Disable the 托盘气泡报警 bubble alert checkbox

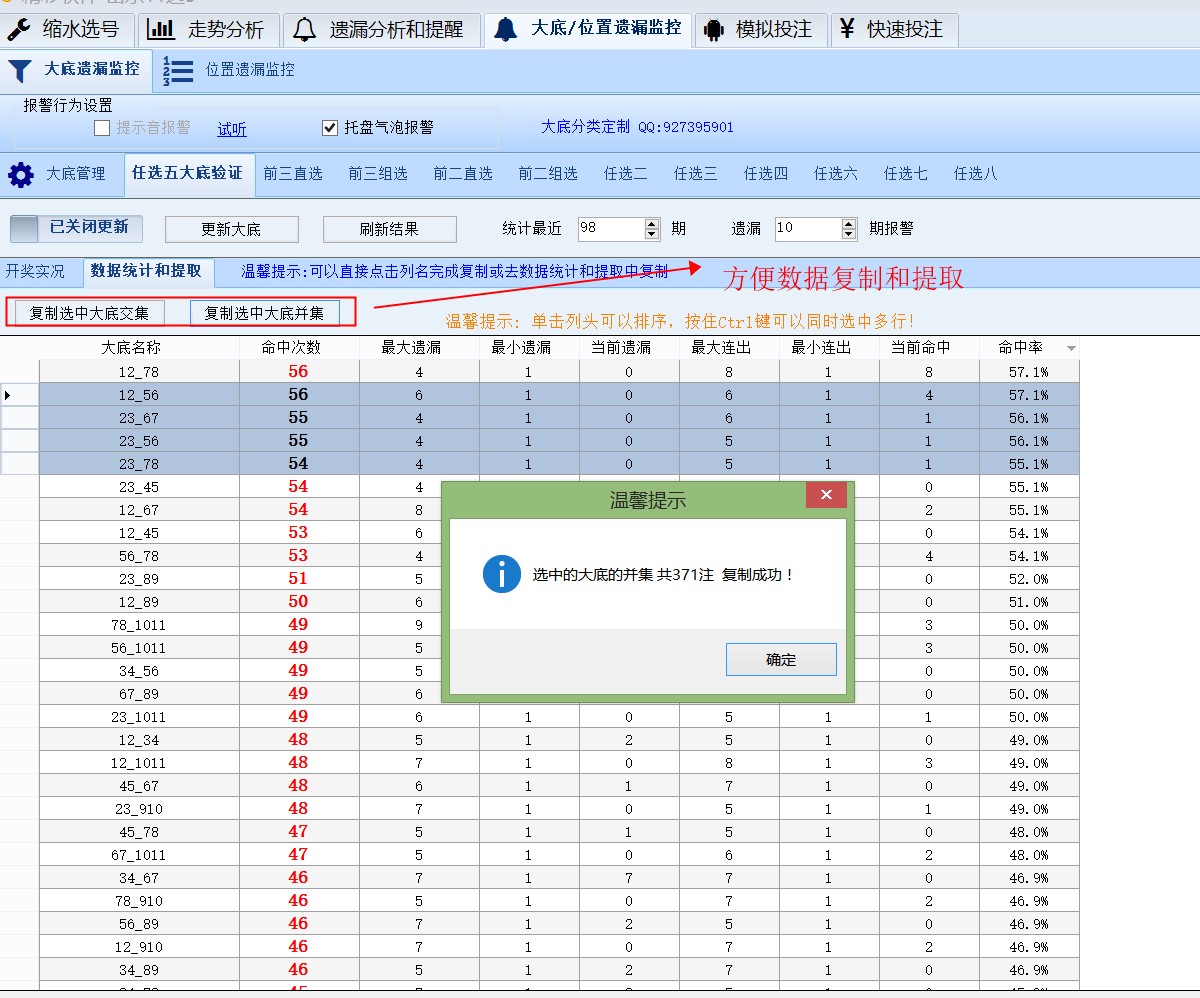[329, 126]
